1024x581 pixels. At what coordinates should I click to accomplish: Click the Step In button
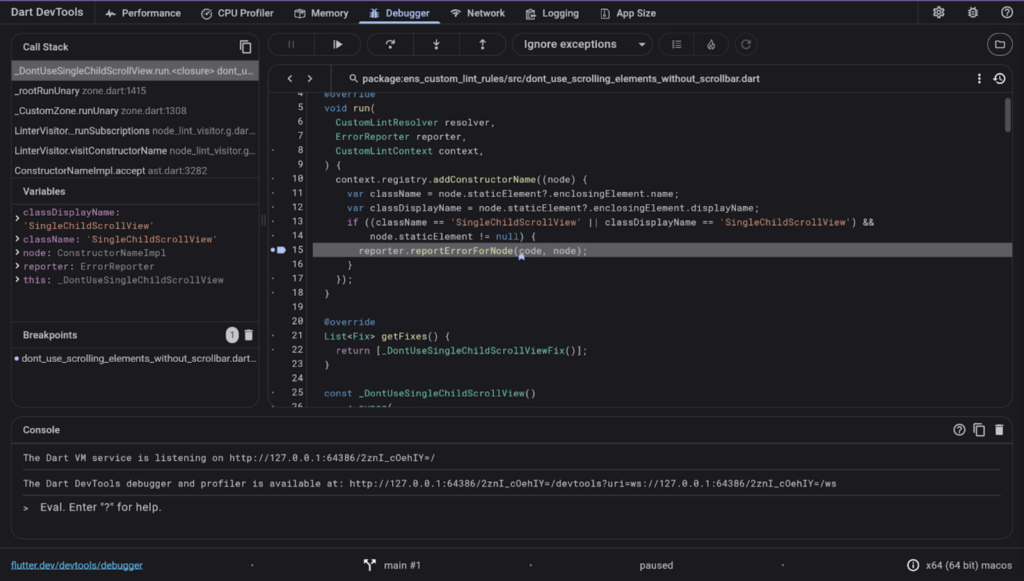point(436,44)
